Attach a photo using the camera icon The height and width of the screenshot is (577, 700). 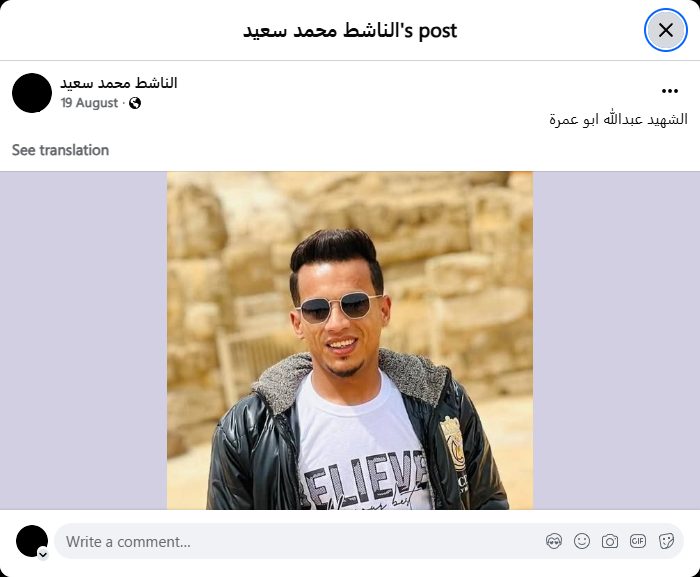coord(610,541)
